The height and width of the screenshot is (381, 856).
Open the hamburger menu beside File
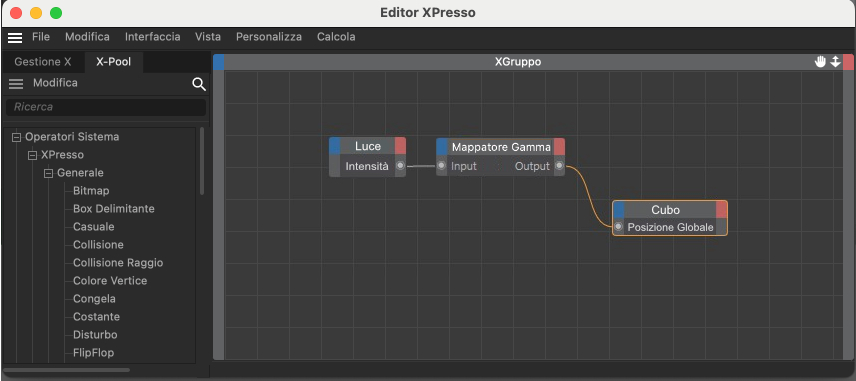(x=15, y=37)
